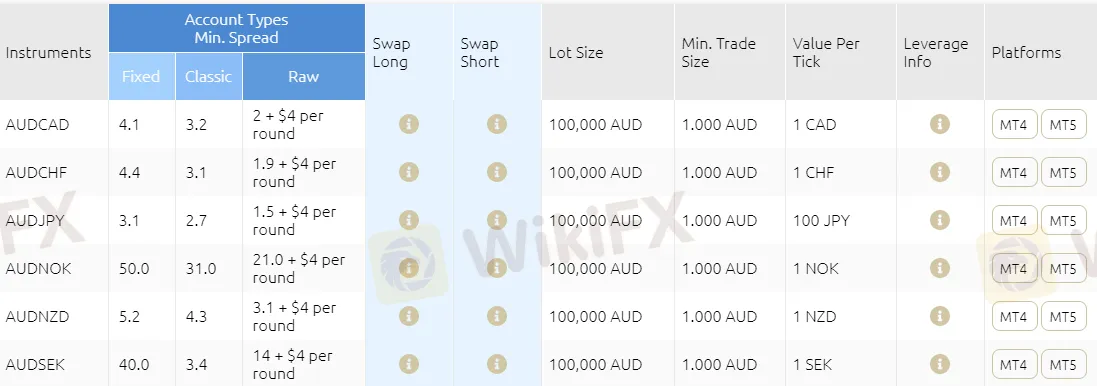
Task: Show AUDJPY leverage info icon
Action: click(x=940, y=220)
